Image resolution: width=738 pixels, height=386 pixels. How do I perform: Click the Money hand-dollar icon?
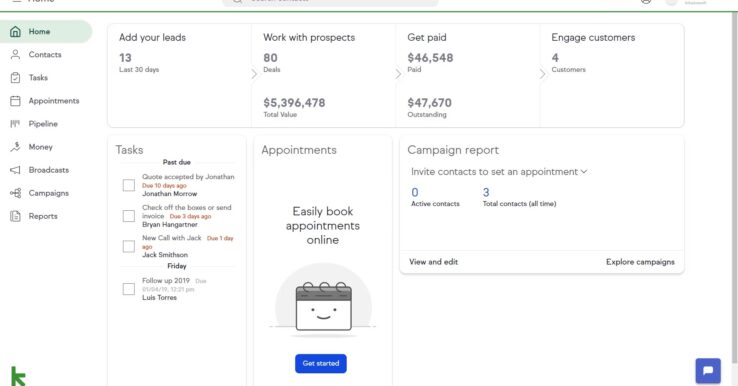pos(16,147)
